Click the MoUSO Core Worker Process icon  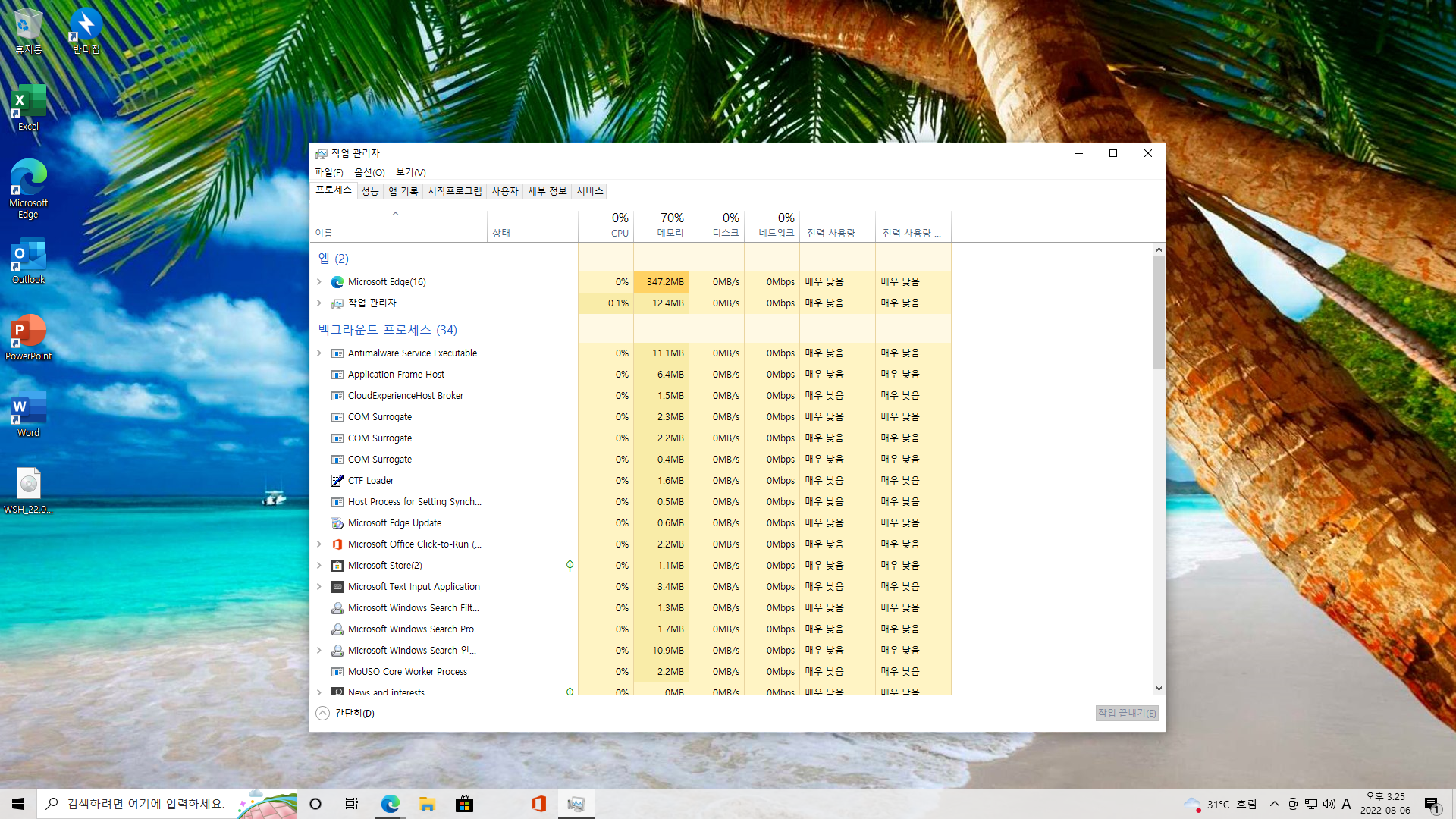[x=337, y=672]
